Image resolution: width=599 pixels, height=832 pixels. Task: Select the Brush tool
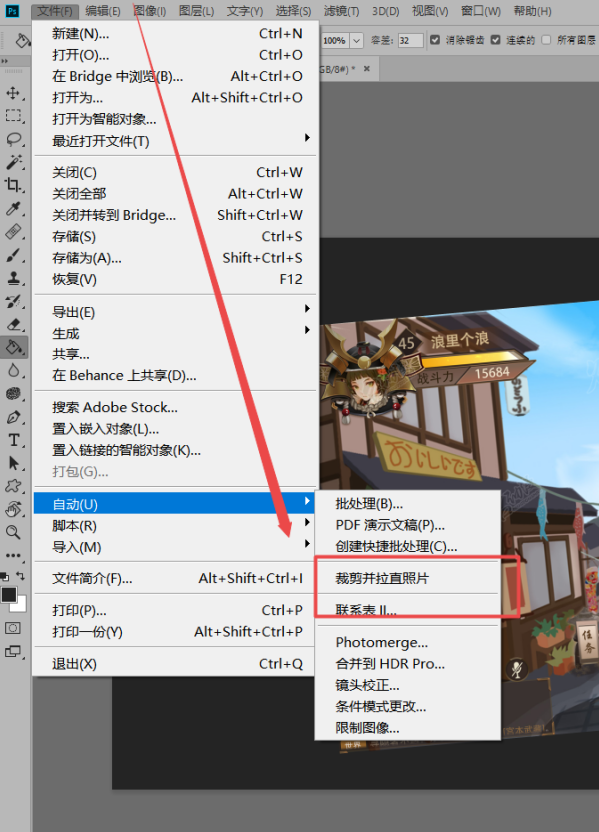[13, 255]
